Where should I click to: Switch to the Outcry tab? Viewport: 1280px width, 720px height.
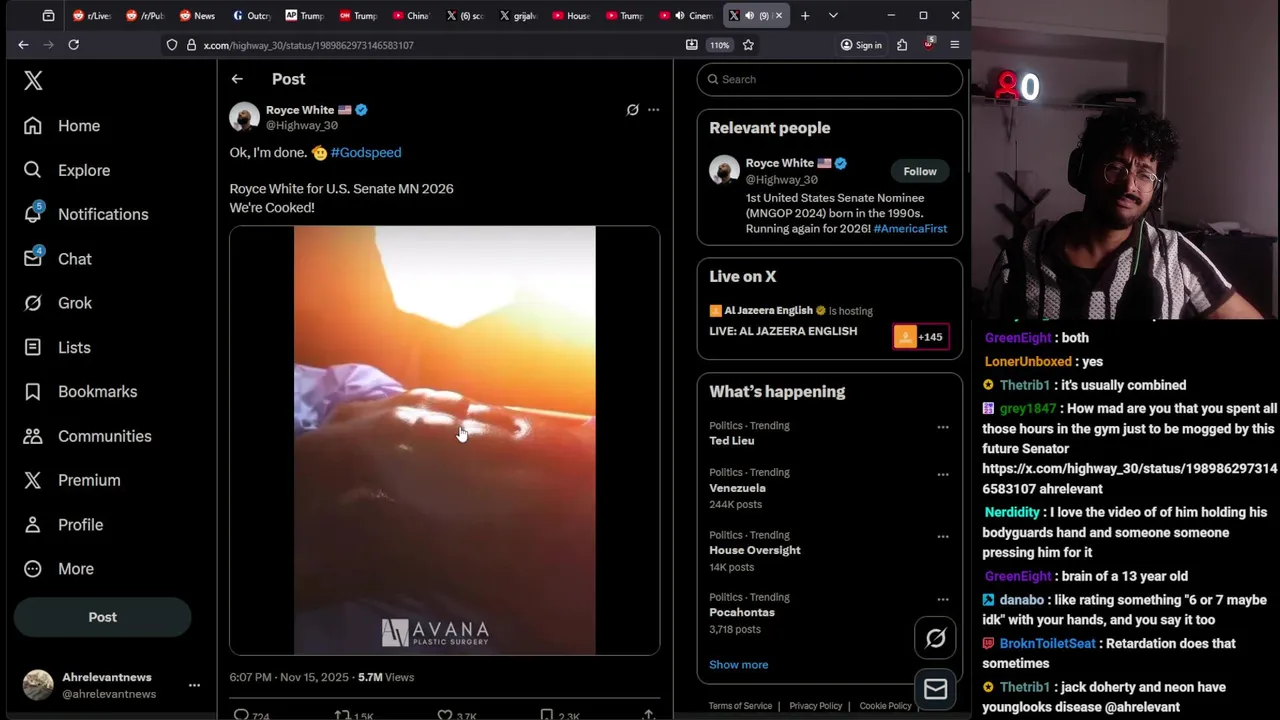coord(251,16)
